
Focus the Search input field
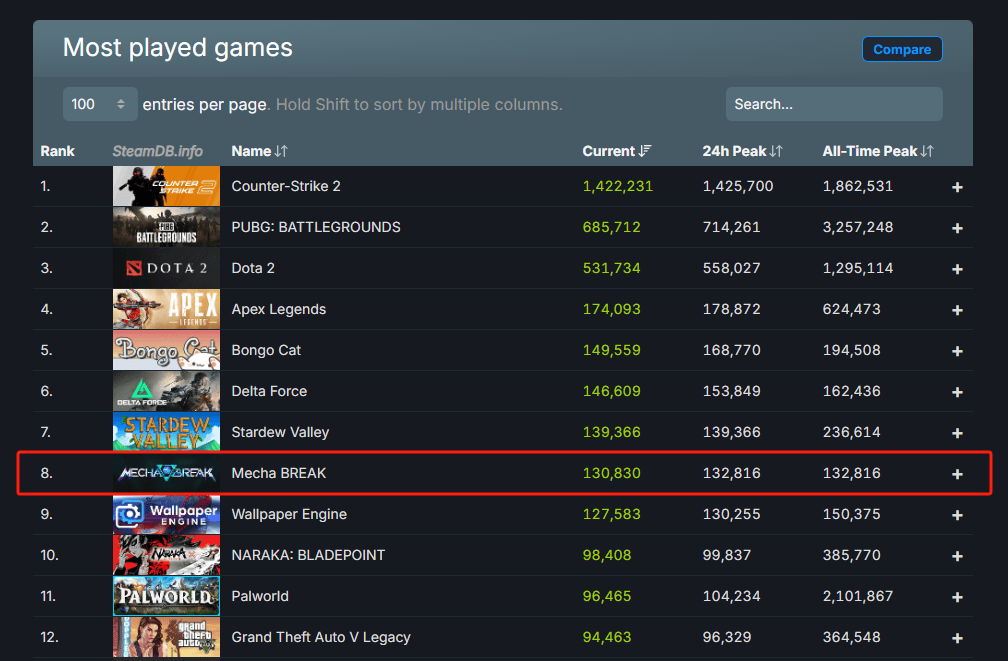pos(834,104)
